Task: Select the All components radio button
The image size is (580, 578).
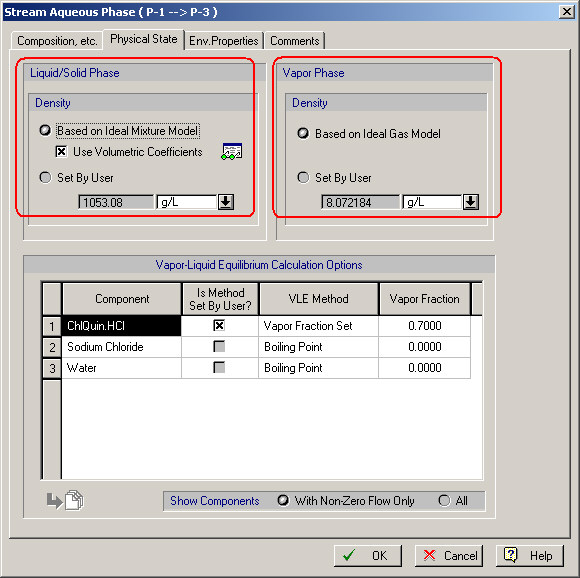Action: pyautogui.click(x=444, y=500)
